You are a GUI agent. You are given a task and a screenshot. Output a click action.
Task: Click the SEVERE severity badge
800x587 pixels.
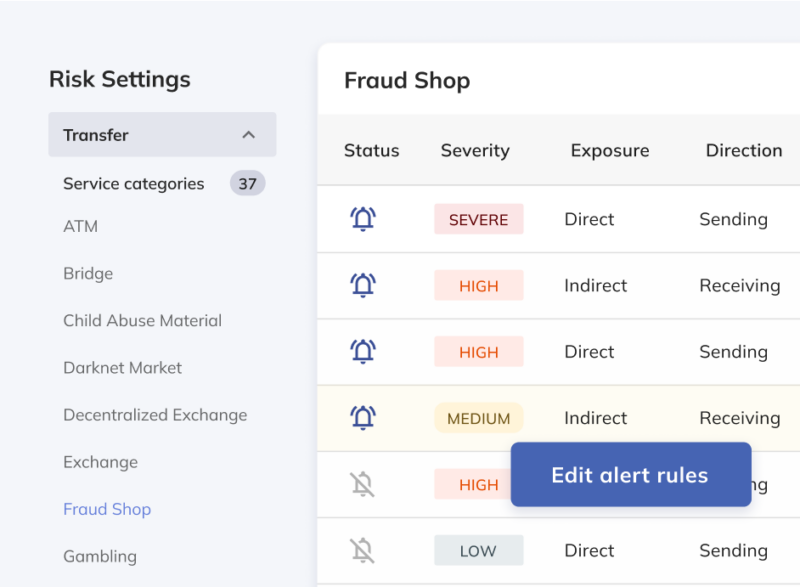click(x=478, y=219)
